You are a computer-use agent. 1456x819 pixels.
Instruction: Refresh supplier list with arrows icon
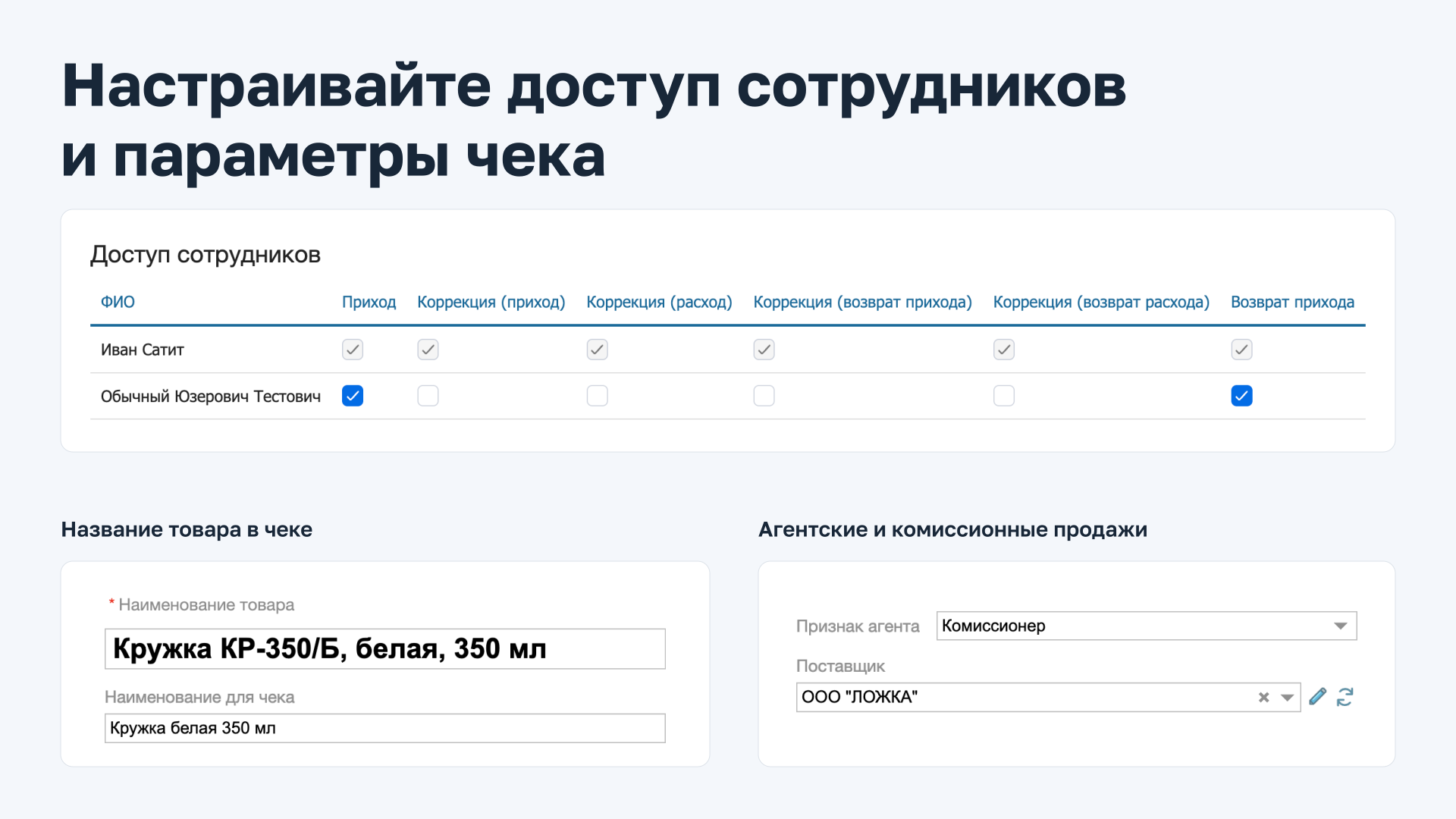pyautogui.click(x=1345, y=696)
